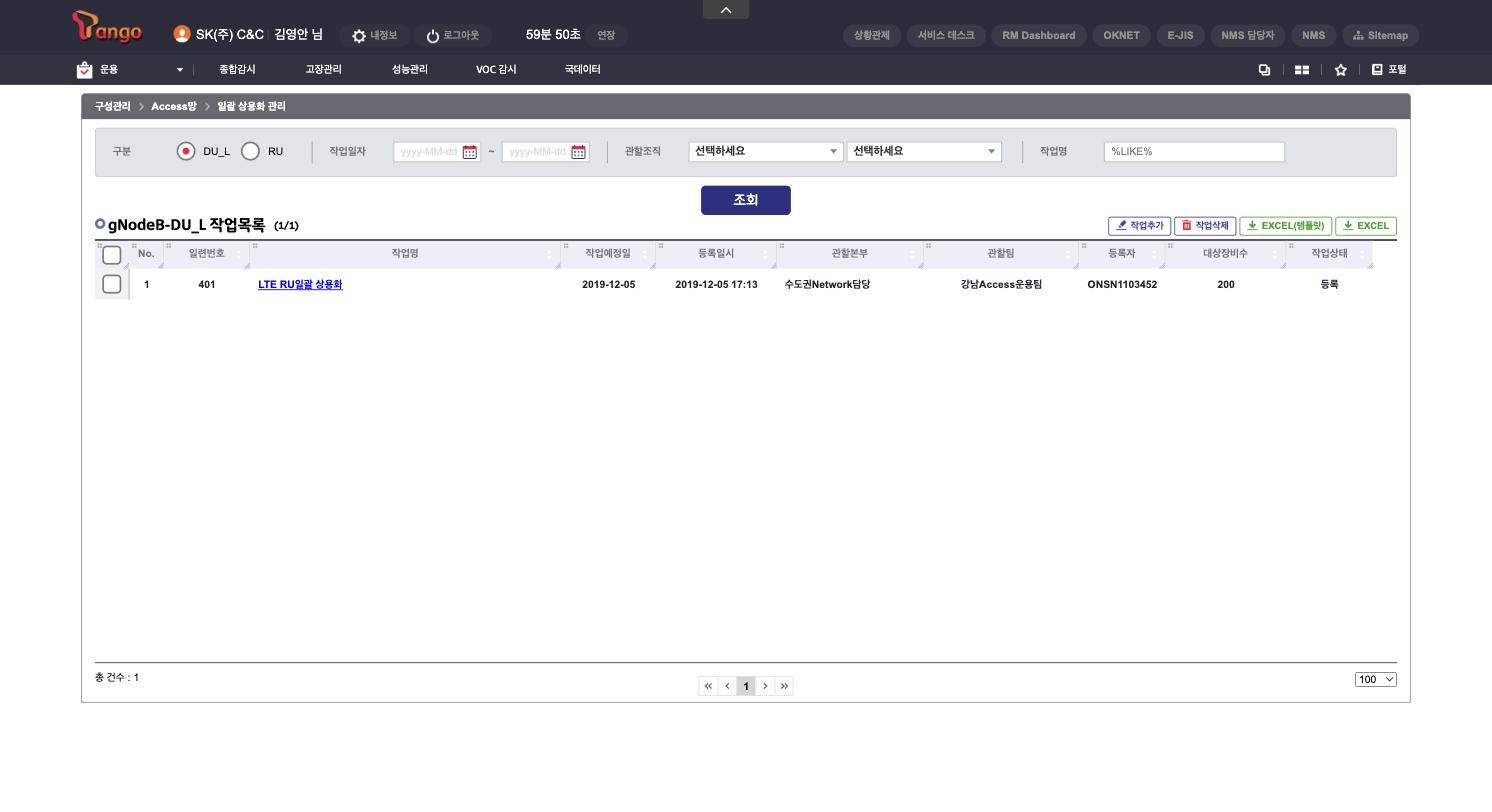Open 내정보 gear settings

coord(374,35)
